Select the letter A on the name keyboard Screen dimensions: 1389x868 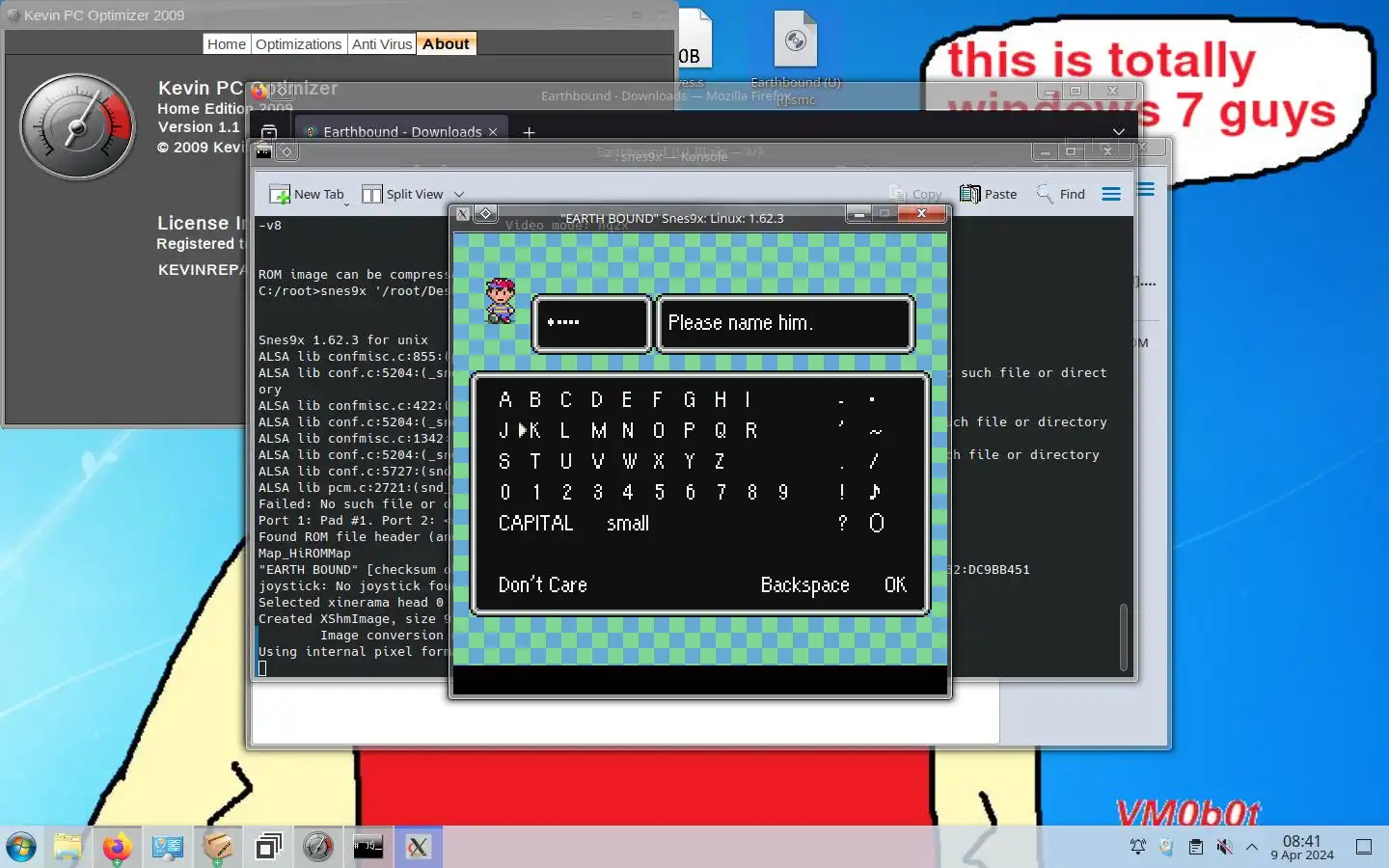coord(504,399)
